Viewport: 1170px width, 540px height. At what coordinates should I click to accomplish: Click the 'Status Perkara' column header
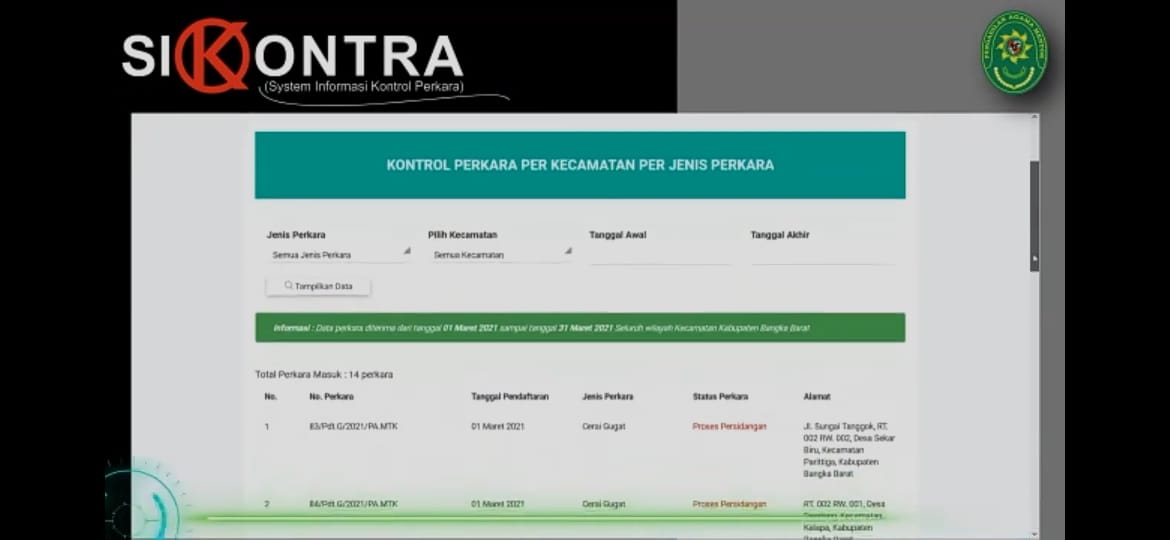(720, 397)
